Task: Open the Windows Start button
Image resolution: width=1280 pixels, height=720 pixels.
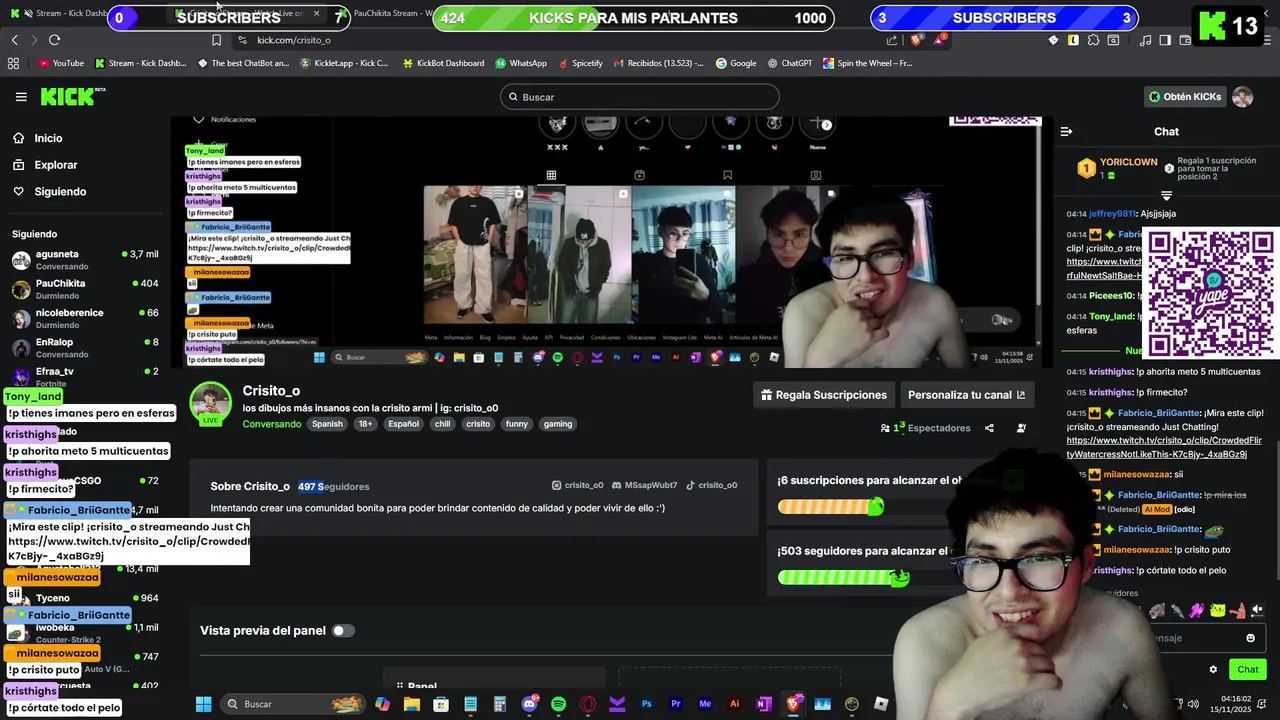Action: click(x=204, y=704)
